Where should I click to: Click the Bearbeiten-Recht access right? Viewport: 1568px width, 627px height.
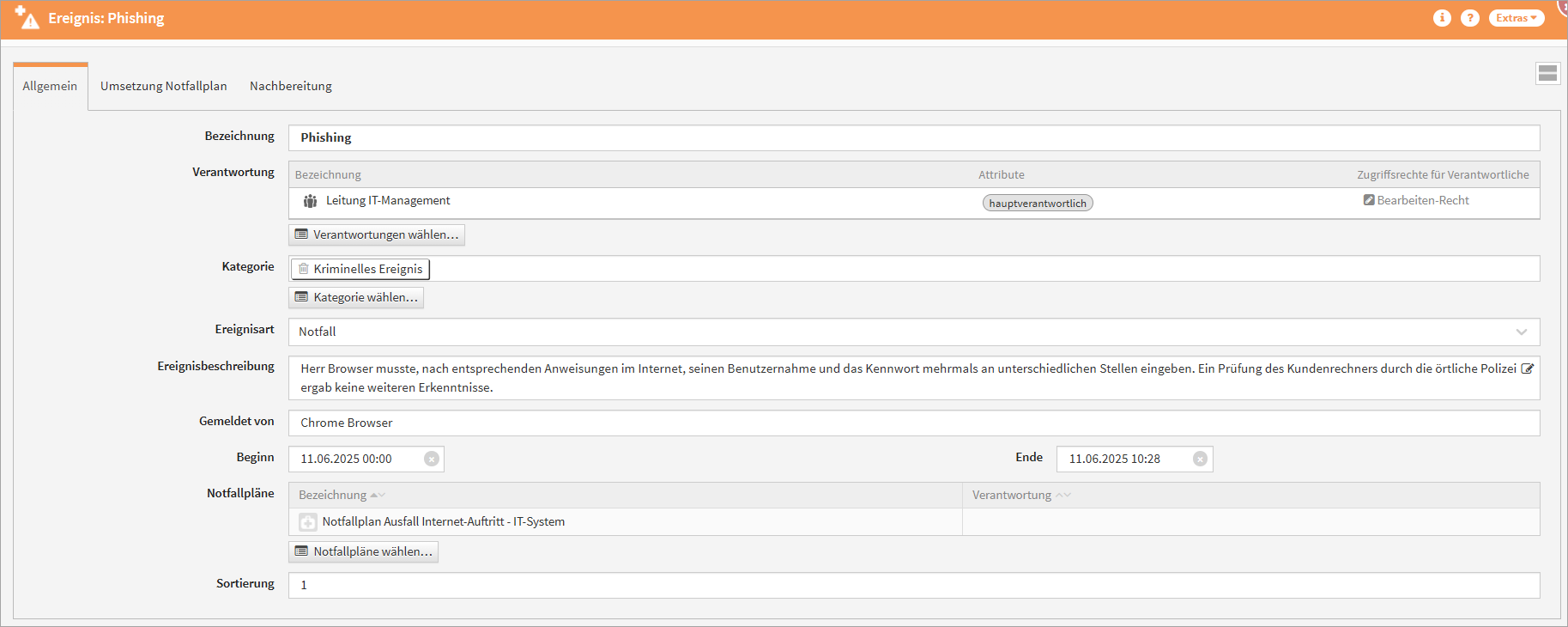coord(1416,200)
